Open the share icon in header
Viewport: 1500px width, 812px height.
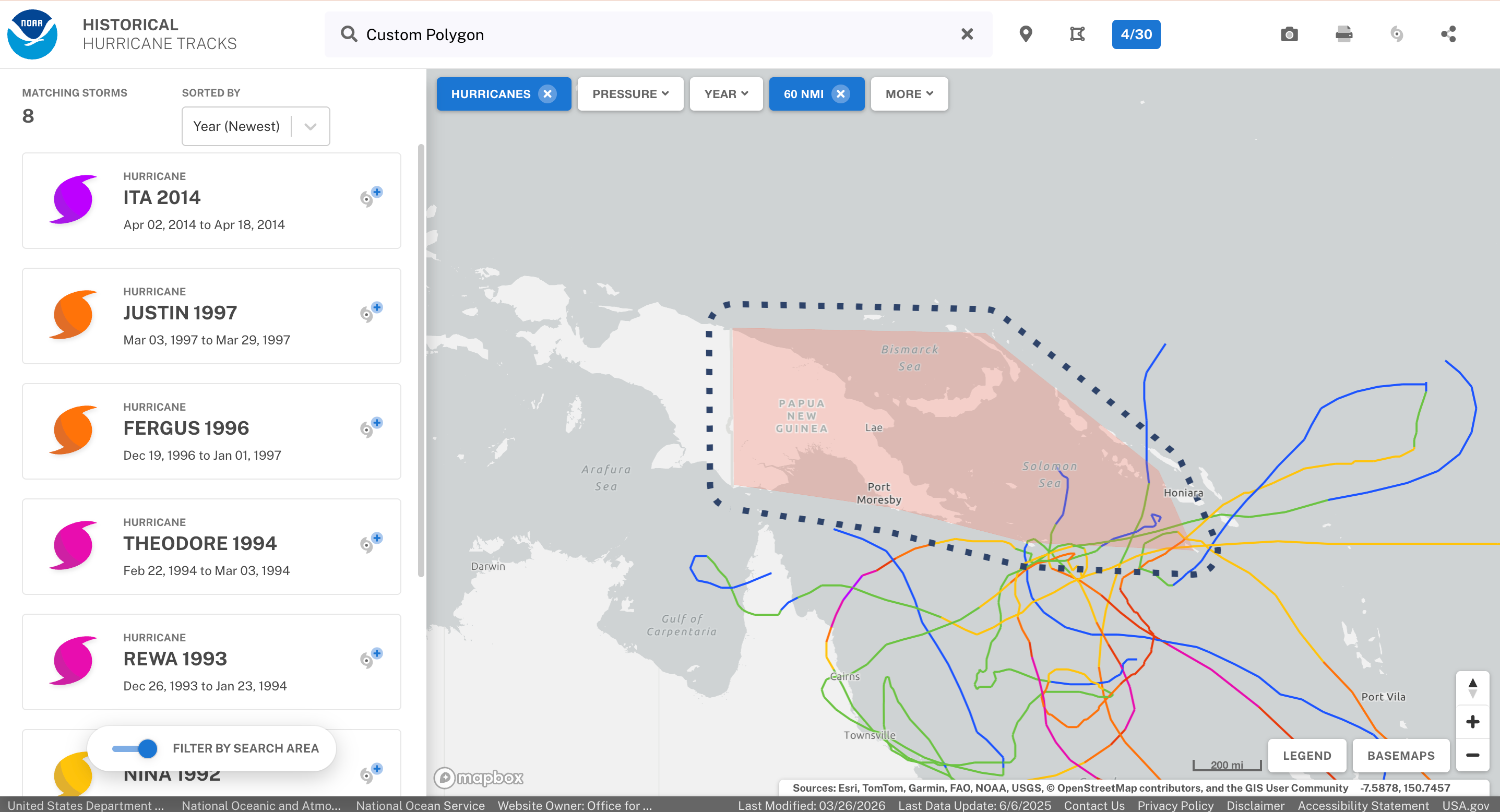pyautogui.click(x=1448, y=34)
